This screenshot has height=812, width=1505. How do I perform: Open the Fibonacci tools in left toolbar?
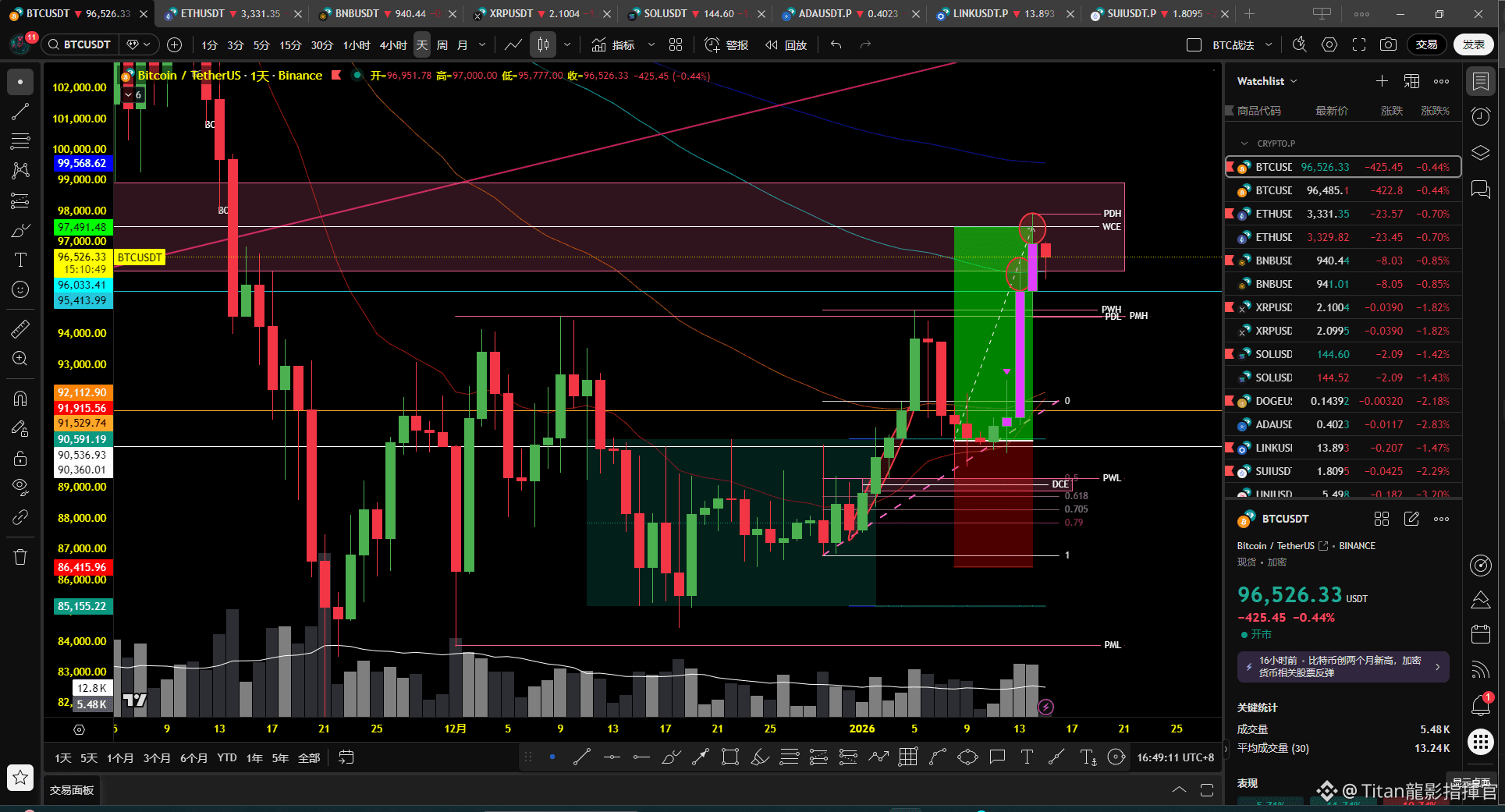coord(20,141)
